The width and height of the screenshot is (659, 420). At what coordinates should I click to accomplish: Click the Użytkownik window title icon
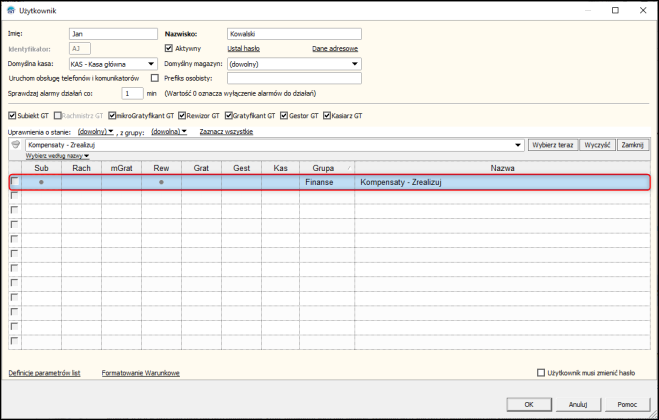click(11, 11)
